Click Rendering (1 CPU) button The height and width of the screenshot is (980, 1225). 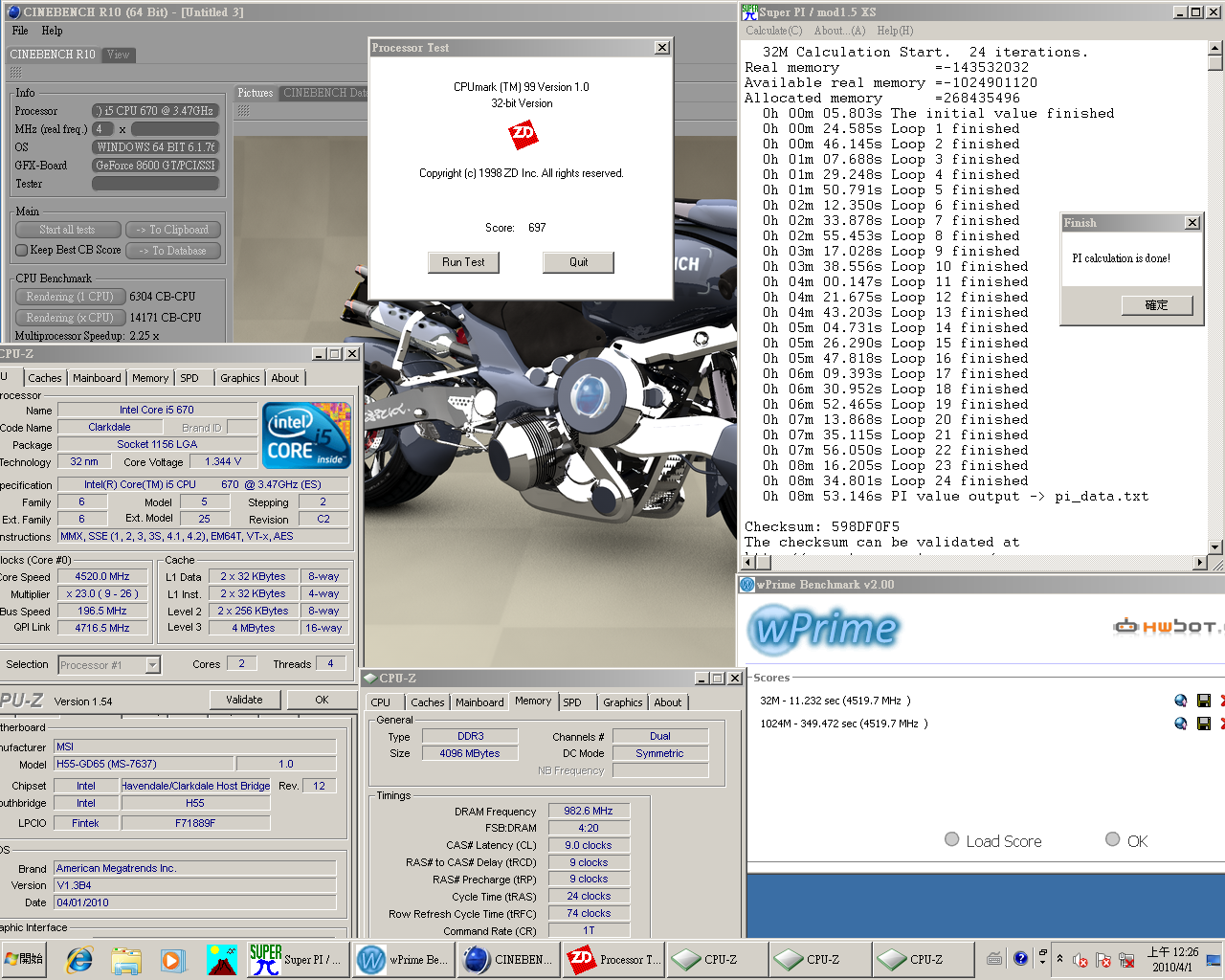tap(70, 297)
